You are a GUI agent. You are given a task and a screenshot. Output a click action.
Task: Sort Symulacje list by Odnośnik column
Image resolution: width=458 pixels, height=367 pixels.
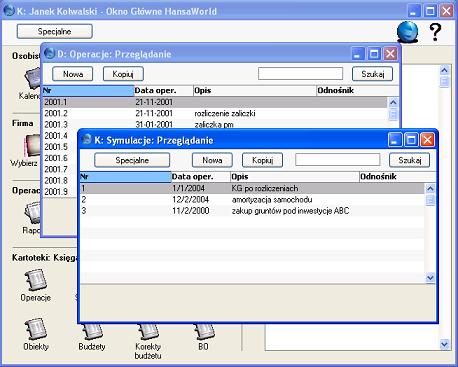(397, 177)
